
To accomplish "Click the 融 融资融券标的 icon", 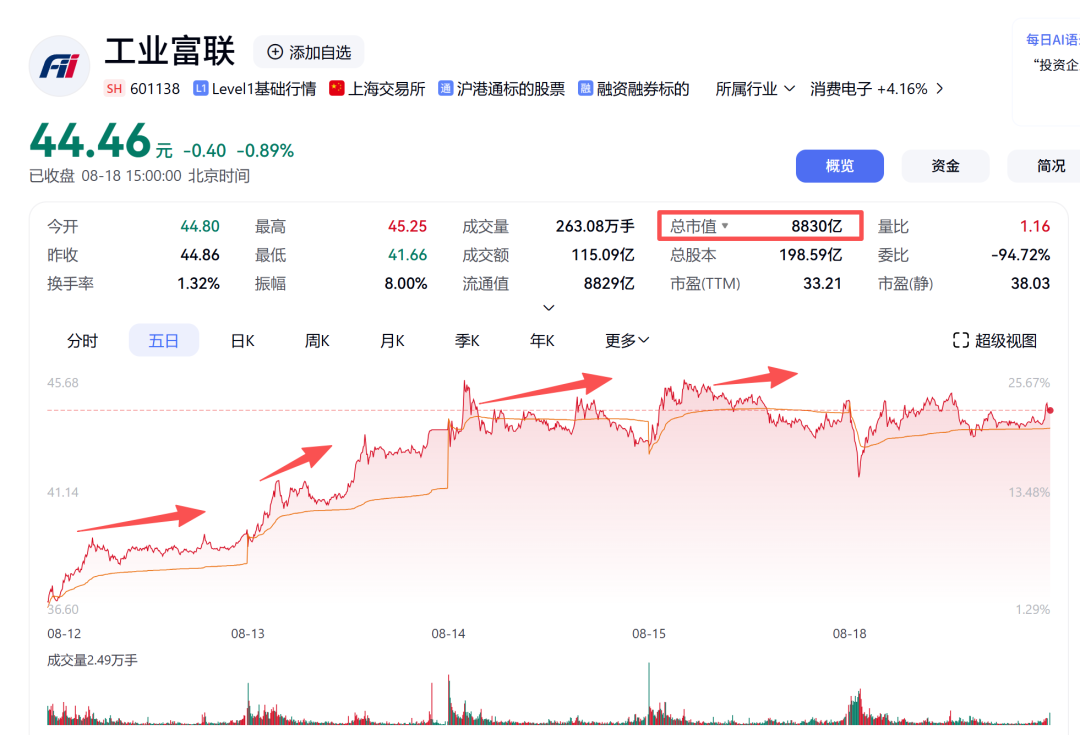I will [x=585, y=88].
